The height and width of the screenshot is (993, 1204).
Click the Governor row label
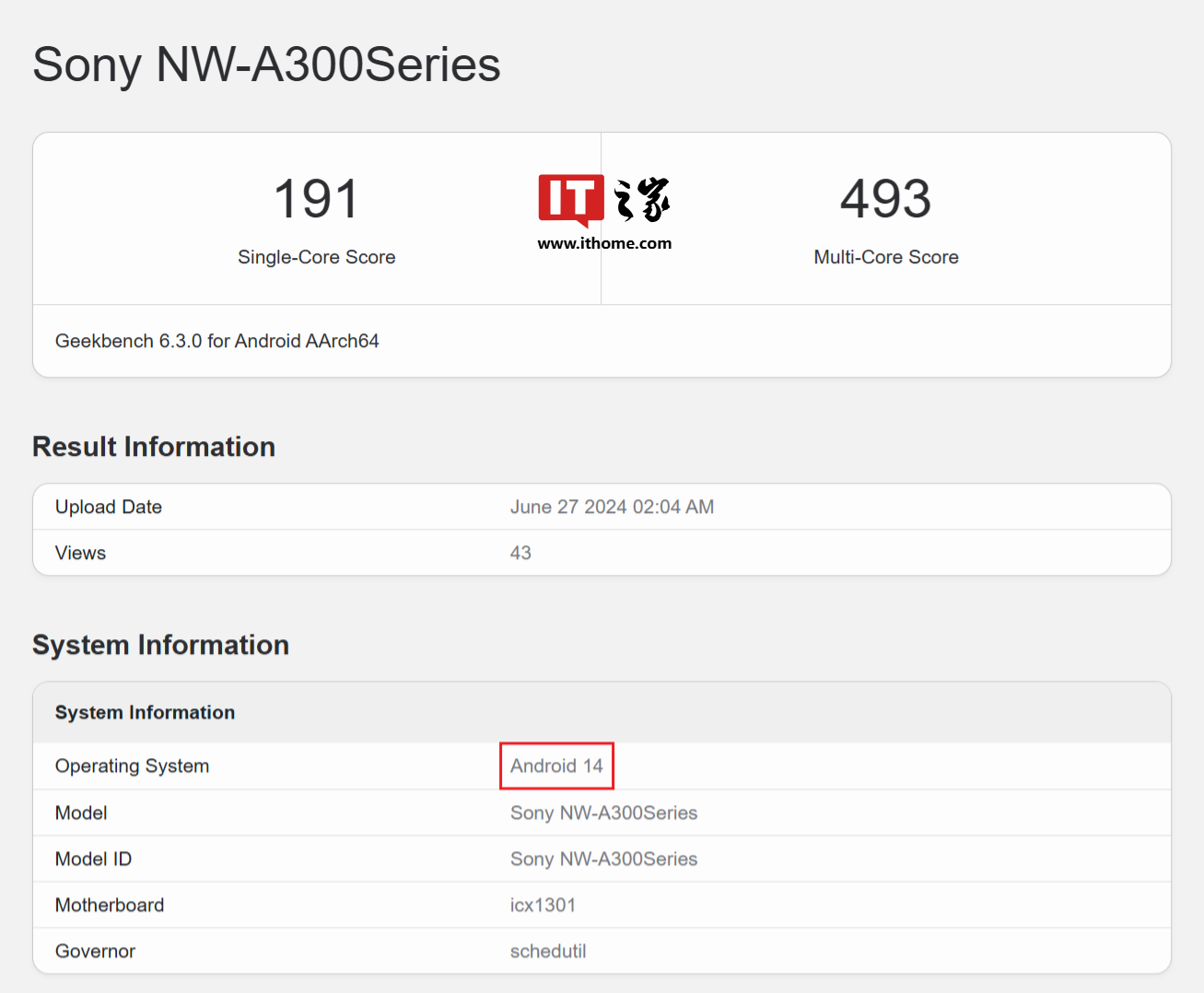click(95, 951)
